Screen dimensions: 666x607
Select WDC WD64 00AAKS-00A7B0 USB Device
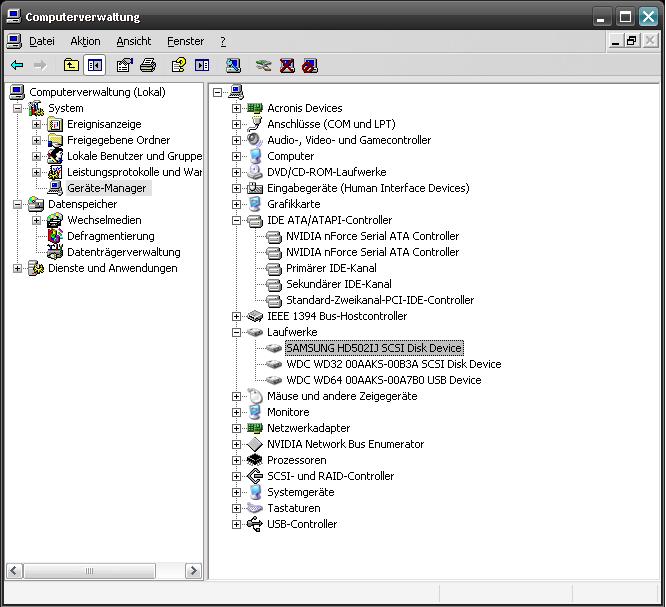(x=384, y=380)
